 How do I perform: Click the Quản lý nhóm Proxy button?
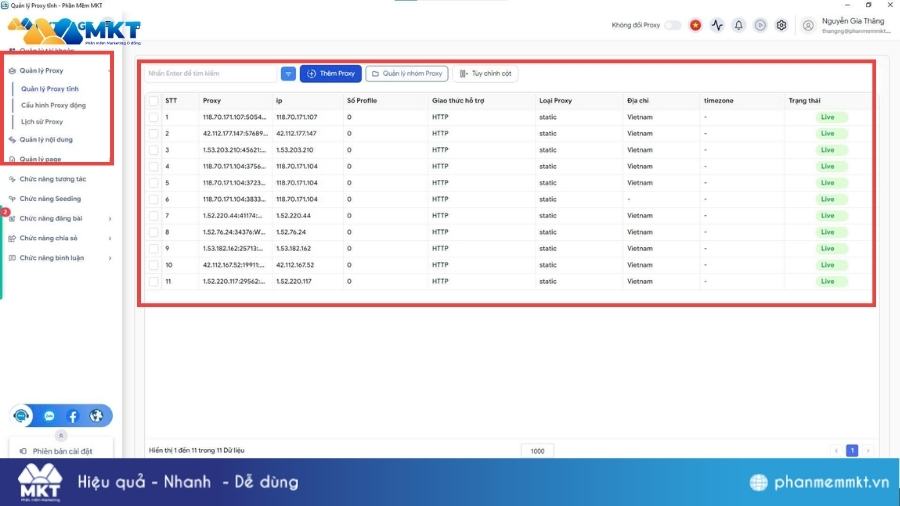pos(407,73)
